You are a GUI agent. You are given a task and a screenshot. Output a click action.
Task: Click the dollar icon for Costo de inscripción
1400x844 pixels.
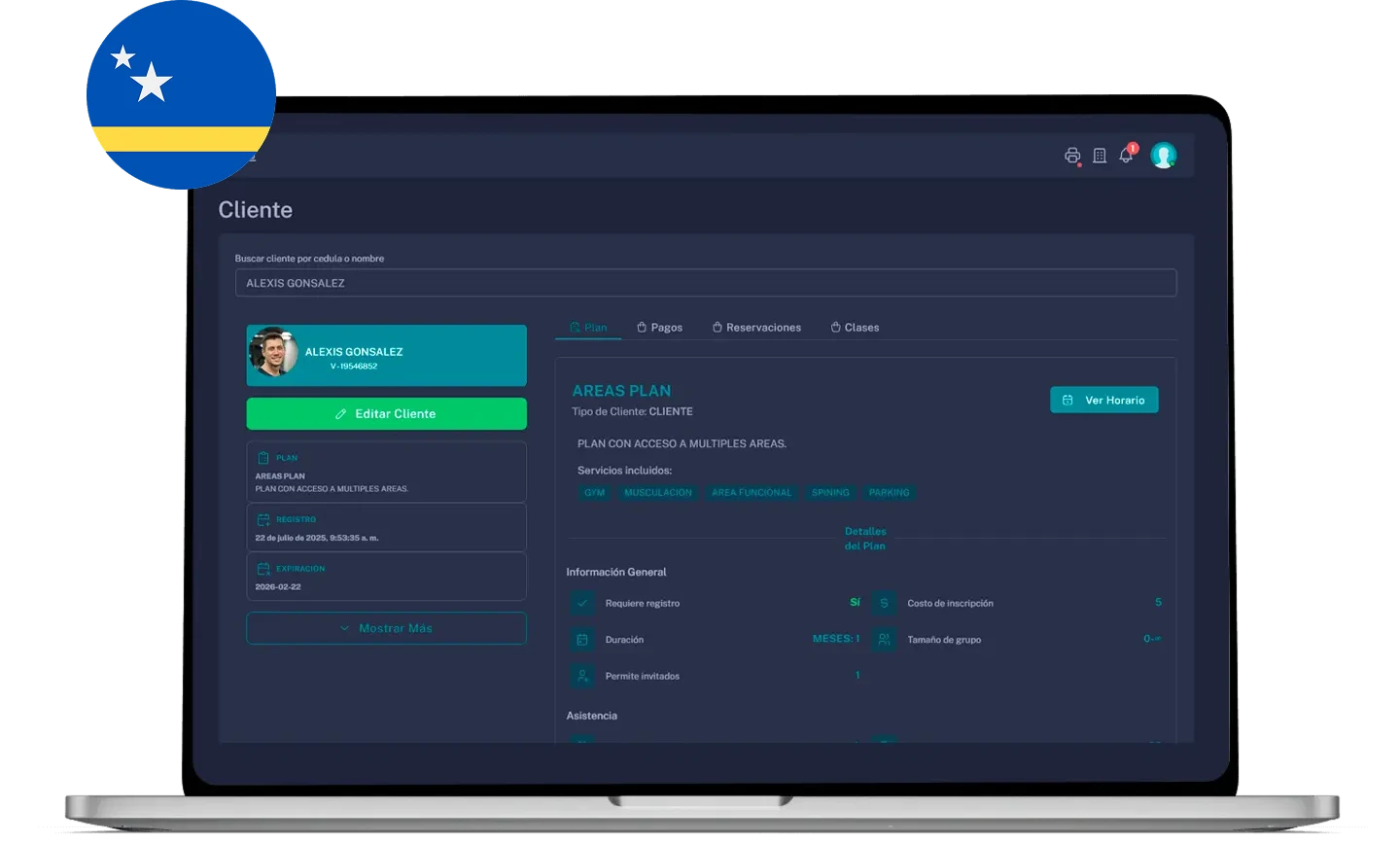(x=884, y=603)
